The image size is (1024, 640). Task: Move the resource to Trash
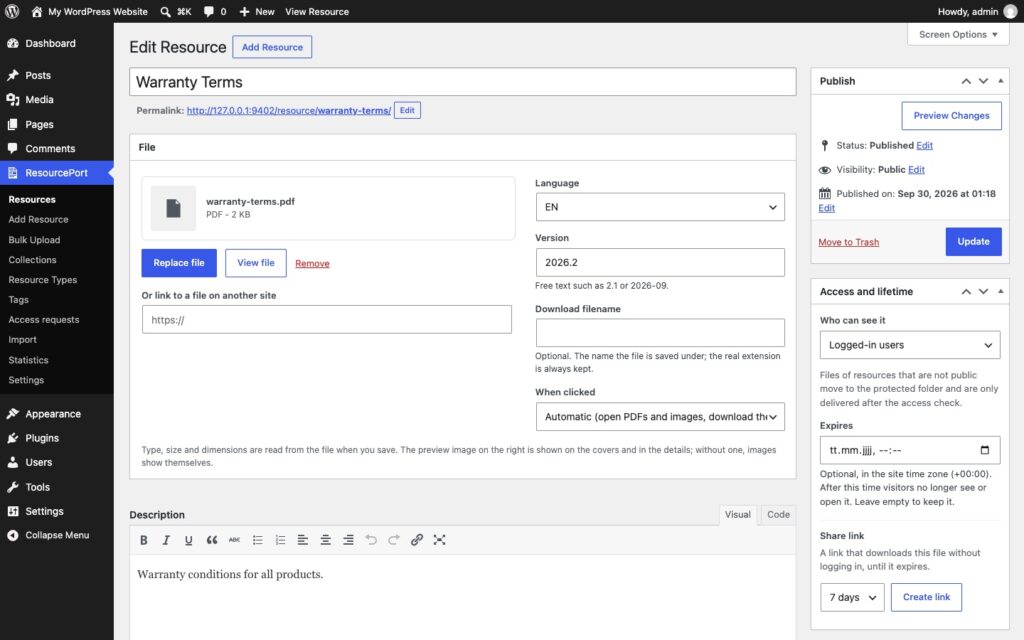pos(848,242)
